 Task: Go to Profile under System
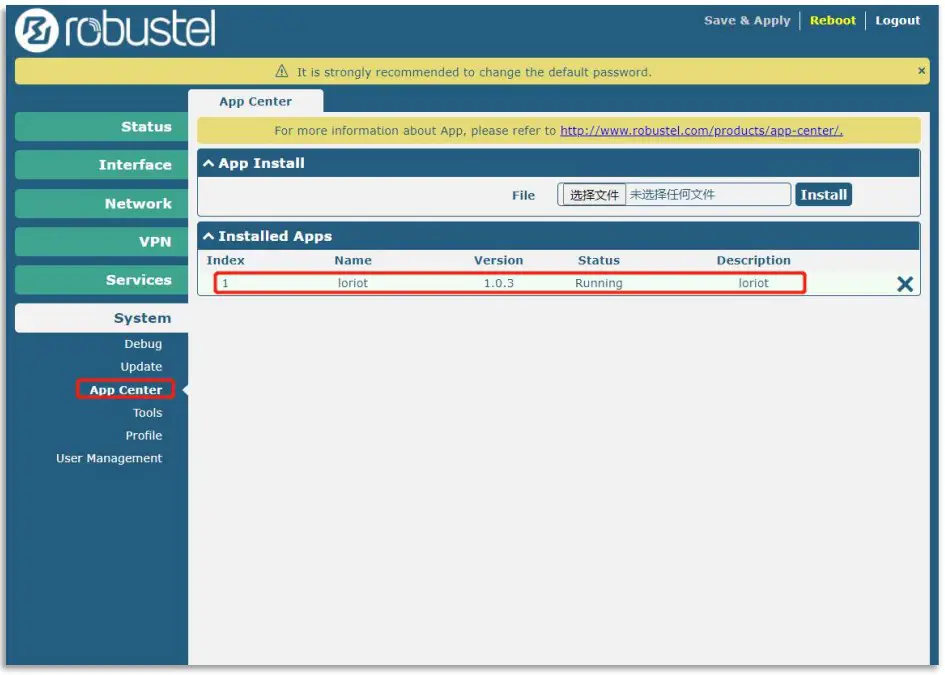143,435
